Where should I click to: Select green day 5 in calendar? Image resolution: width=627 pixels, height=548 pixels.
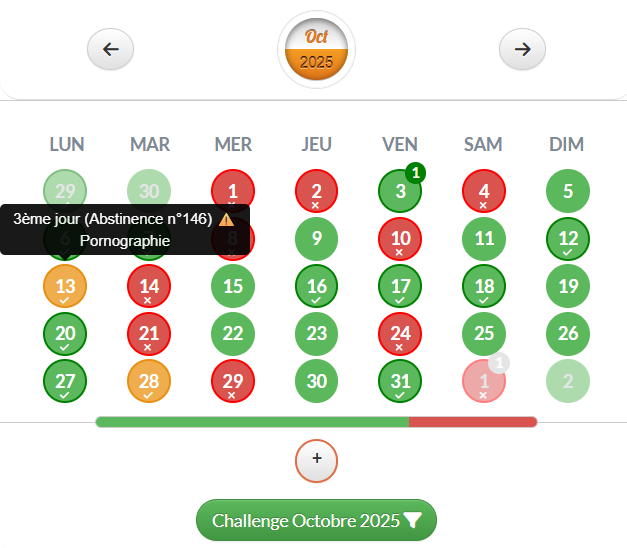[568, 191]
